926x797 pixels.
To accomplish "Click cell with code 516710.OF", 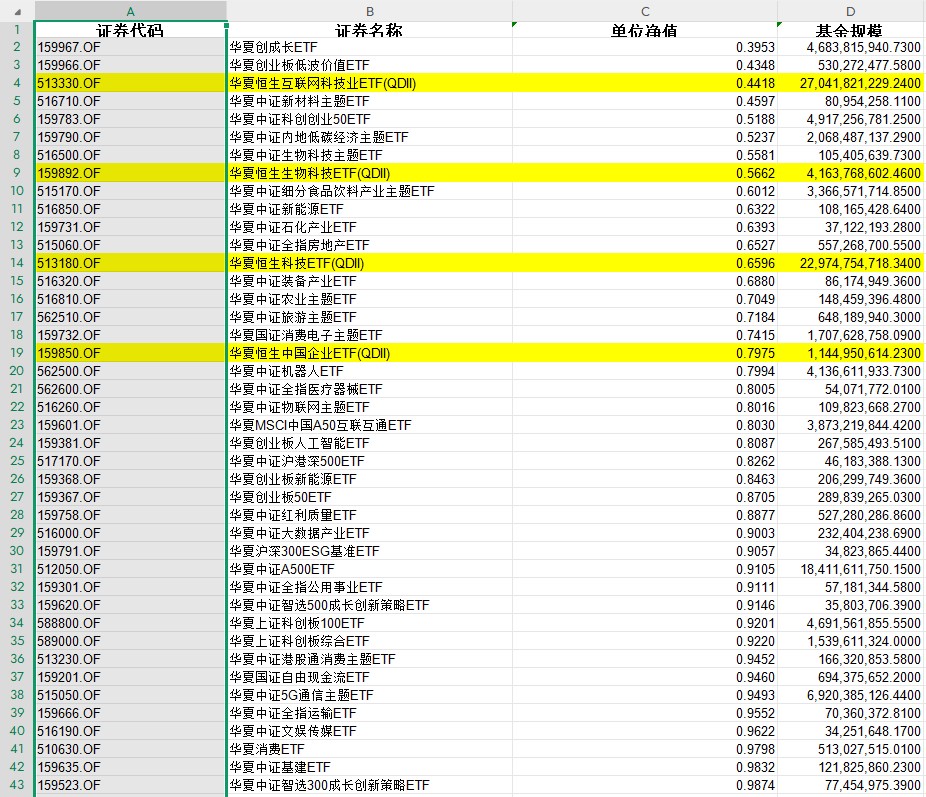I will click(x=131, y=101).
